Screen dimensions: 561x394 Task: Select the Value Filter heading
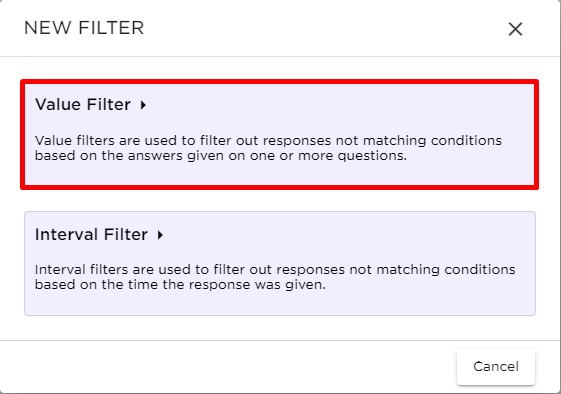click(x=83, y=104)
